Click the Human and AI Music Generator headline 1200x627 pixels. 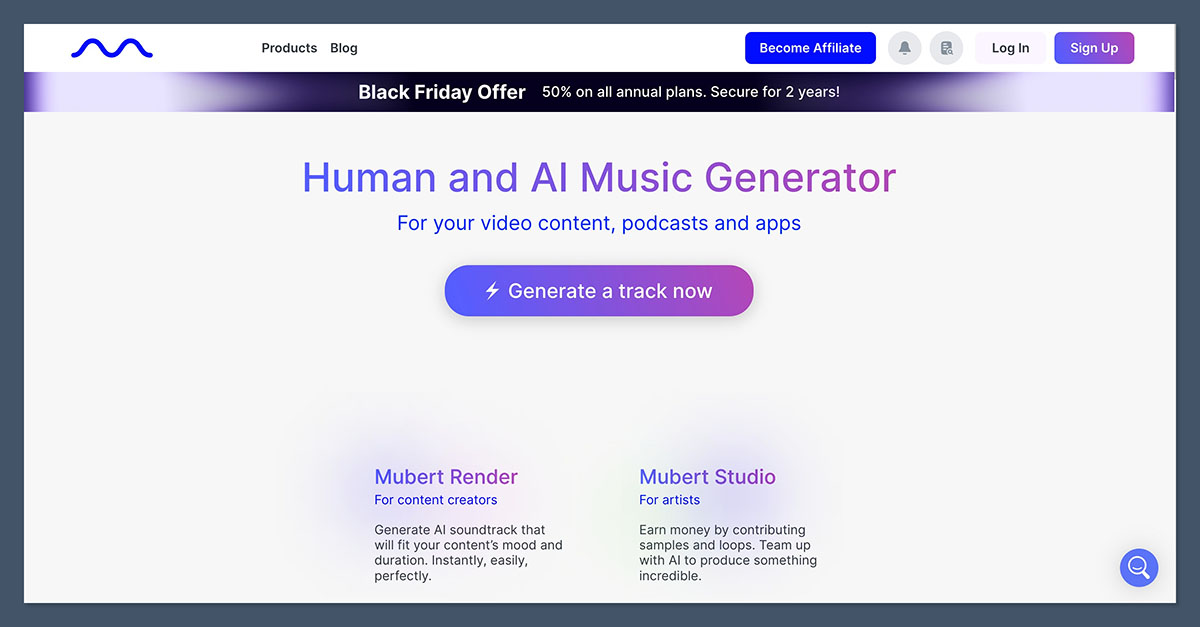pos(599,178)
